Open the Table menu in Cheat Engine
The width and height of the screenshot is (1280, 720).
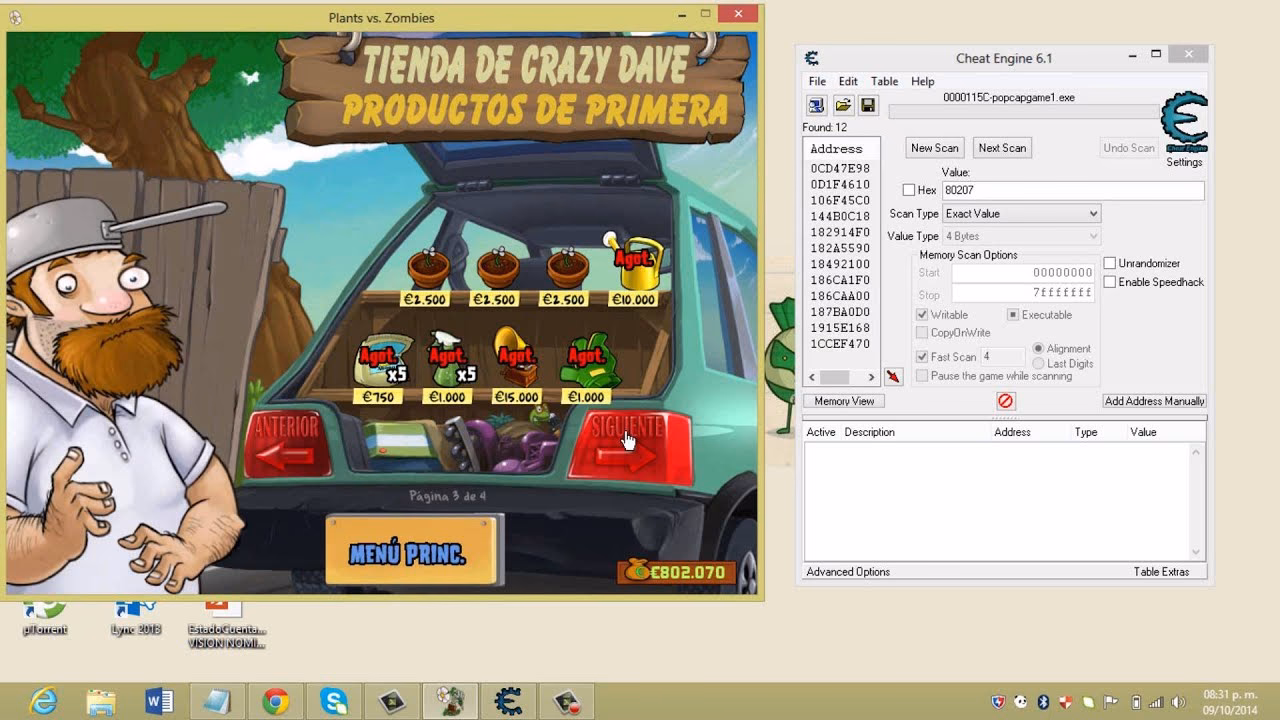click(x=884, y=82)
